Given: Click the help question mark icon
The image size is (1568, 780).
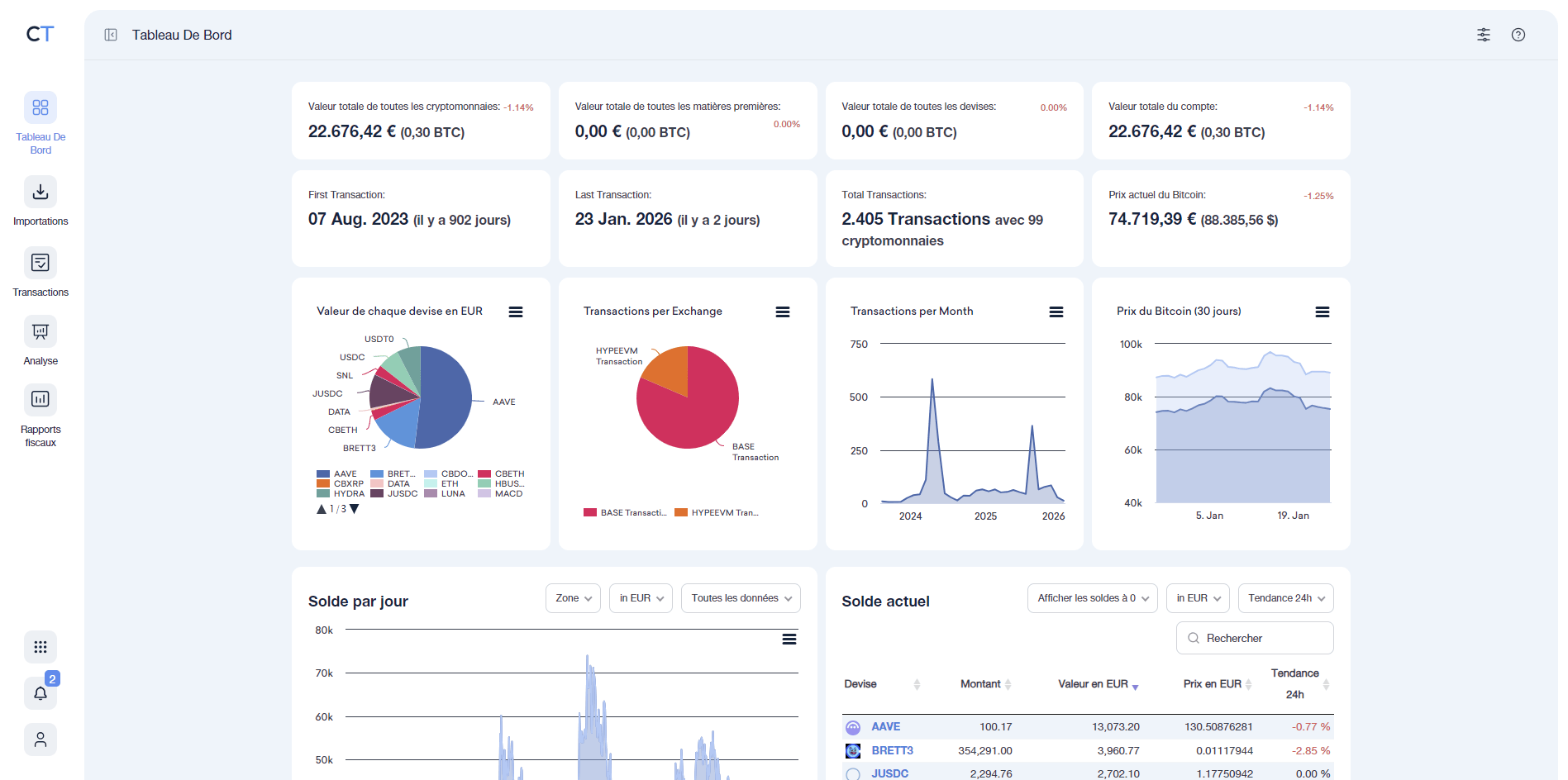Looking at the screenshot, I should pyautogui.click(x=1518, y=35).
